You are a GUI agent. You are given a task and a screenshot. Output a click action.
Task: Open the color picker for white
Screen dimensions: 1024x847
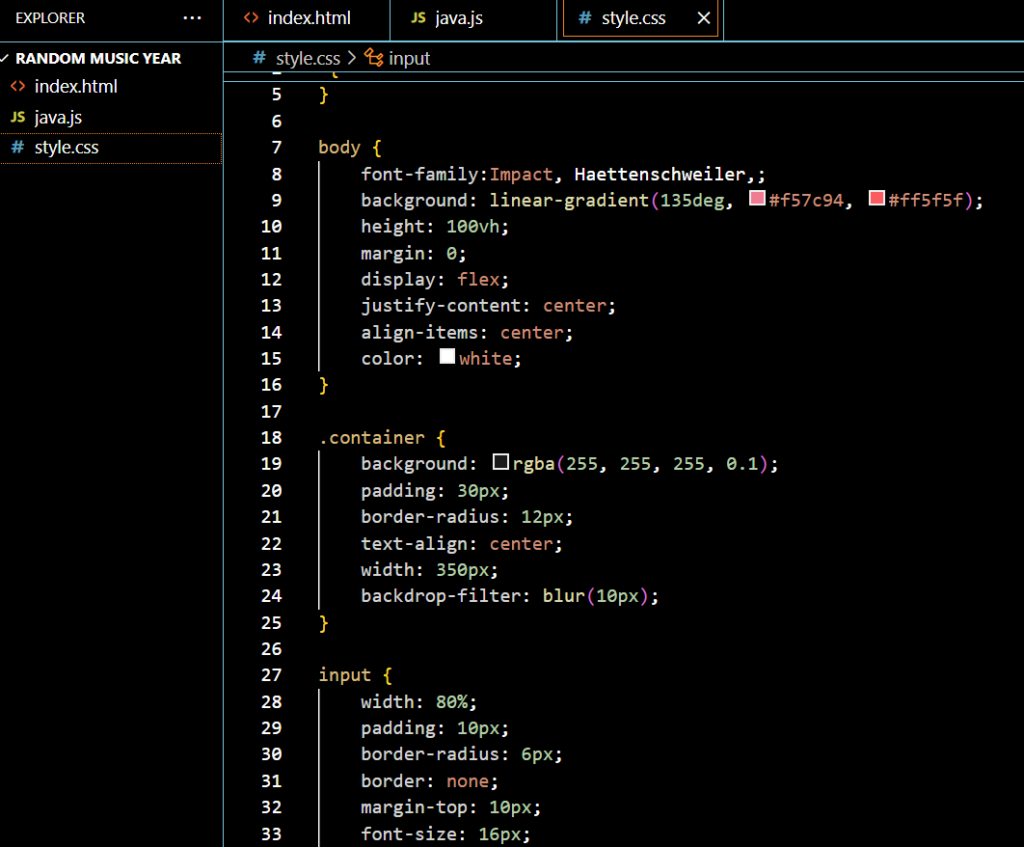[448, 357]
